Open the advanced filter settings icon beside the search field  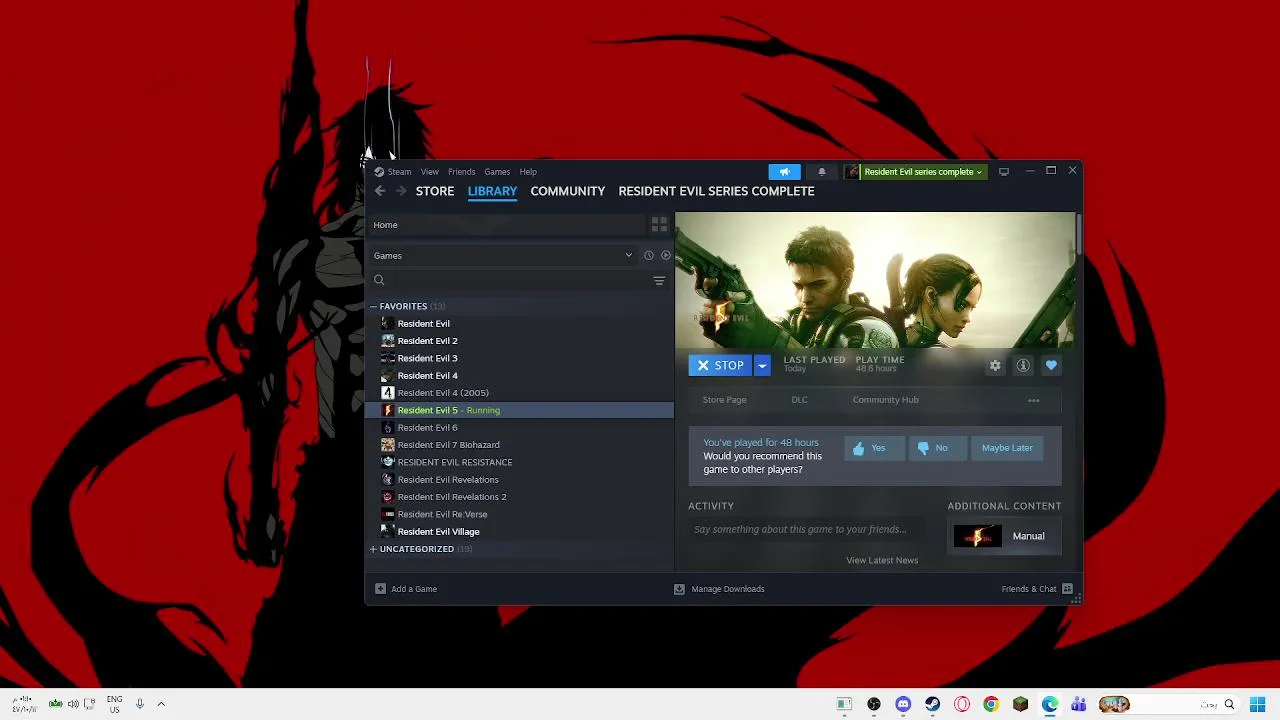pyautogui.click(x=659, y=281)
